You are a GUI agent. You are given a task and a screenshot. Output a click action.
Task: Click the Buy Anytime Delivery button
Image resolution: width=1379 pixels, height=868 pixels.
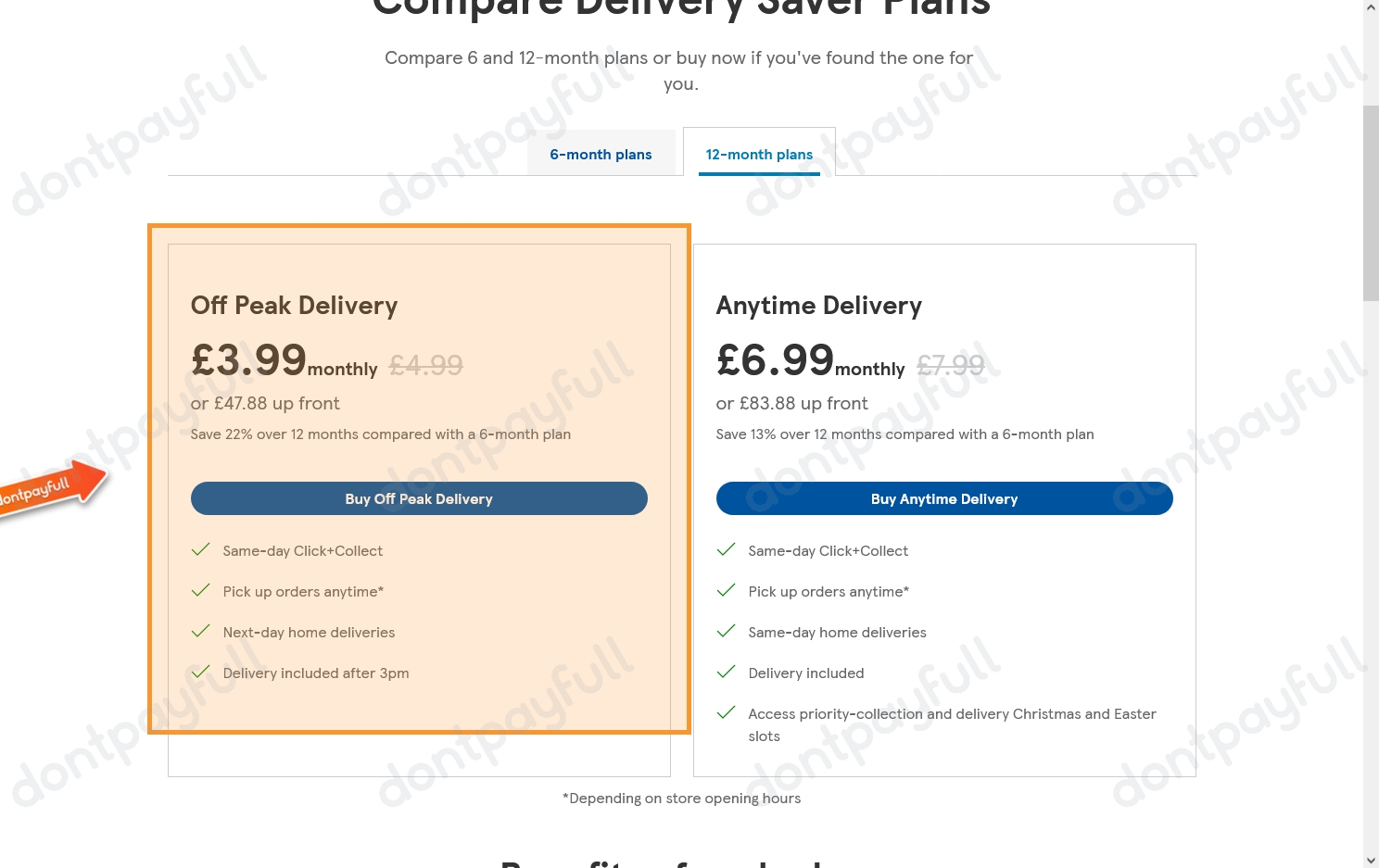[944, 498]
